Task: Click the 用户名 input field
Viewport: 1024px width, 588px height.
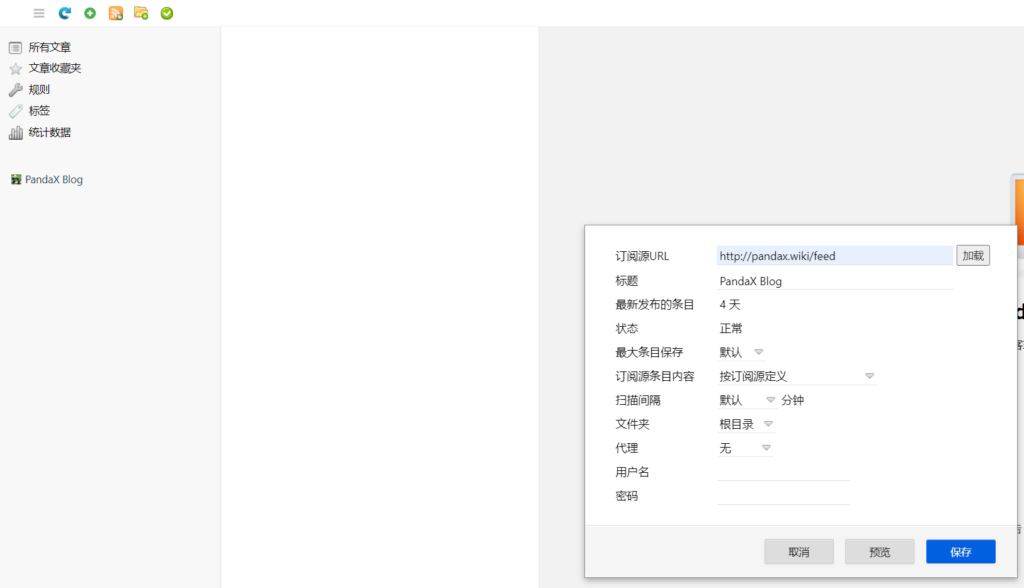Action: point(783,472)
